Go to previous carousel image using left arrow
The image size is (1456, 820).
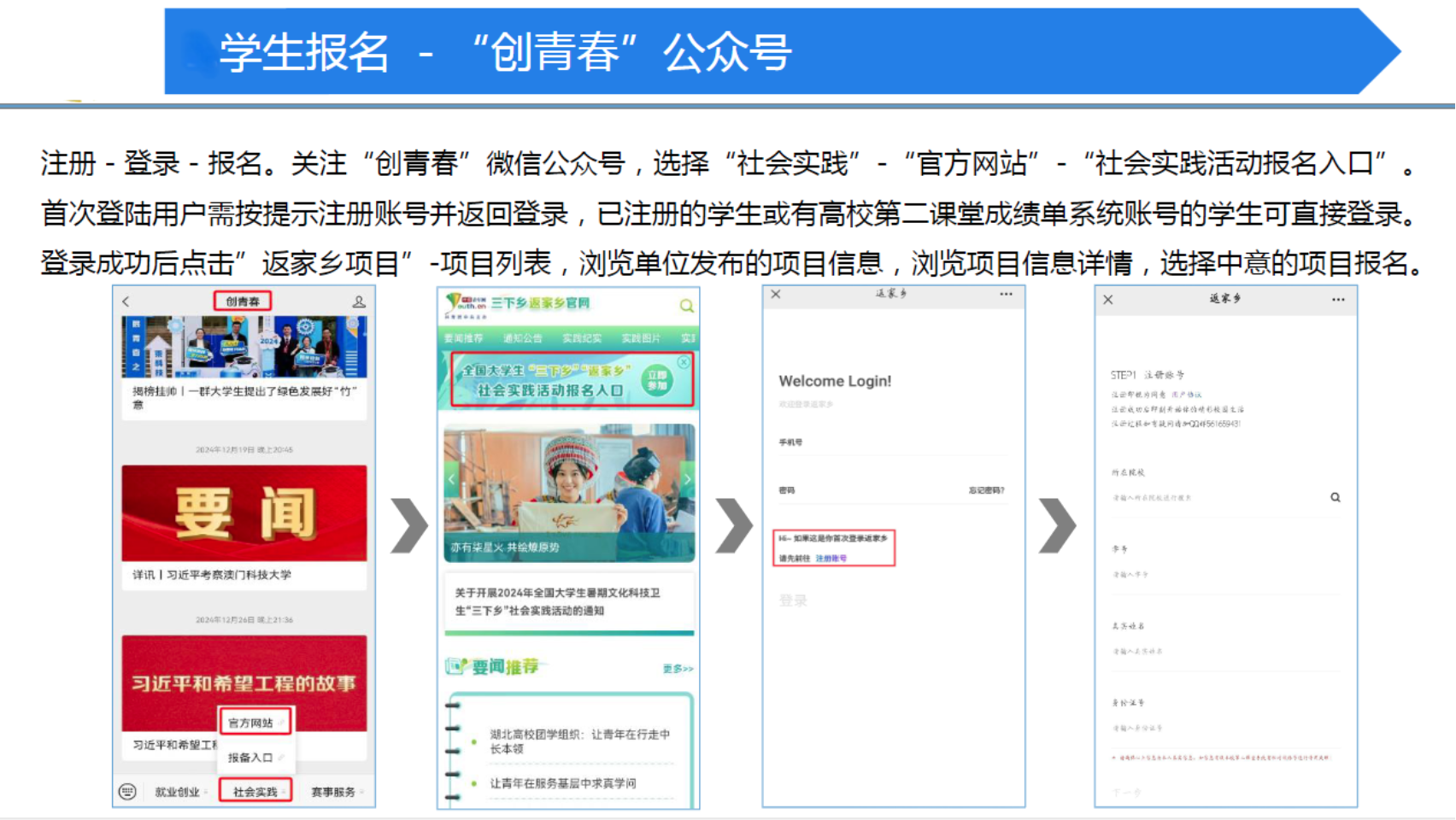click(451, 479)
